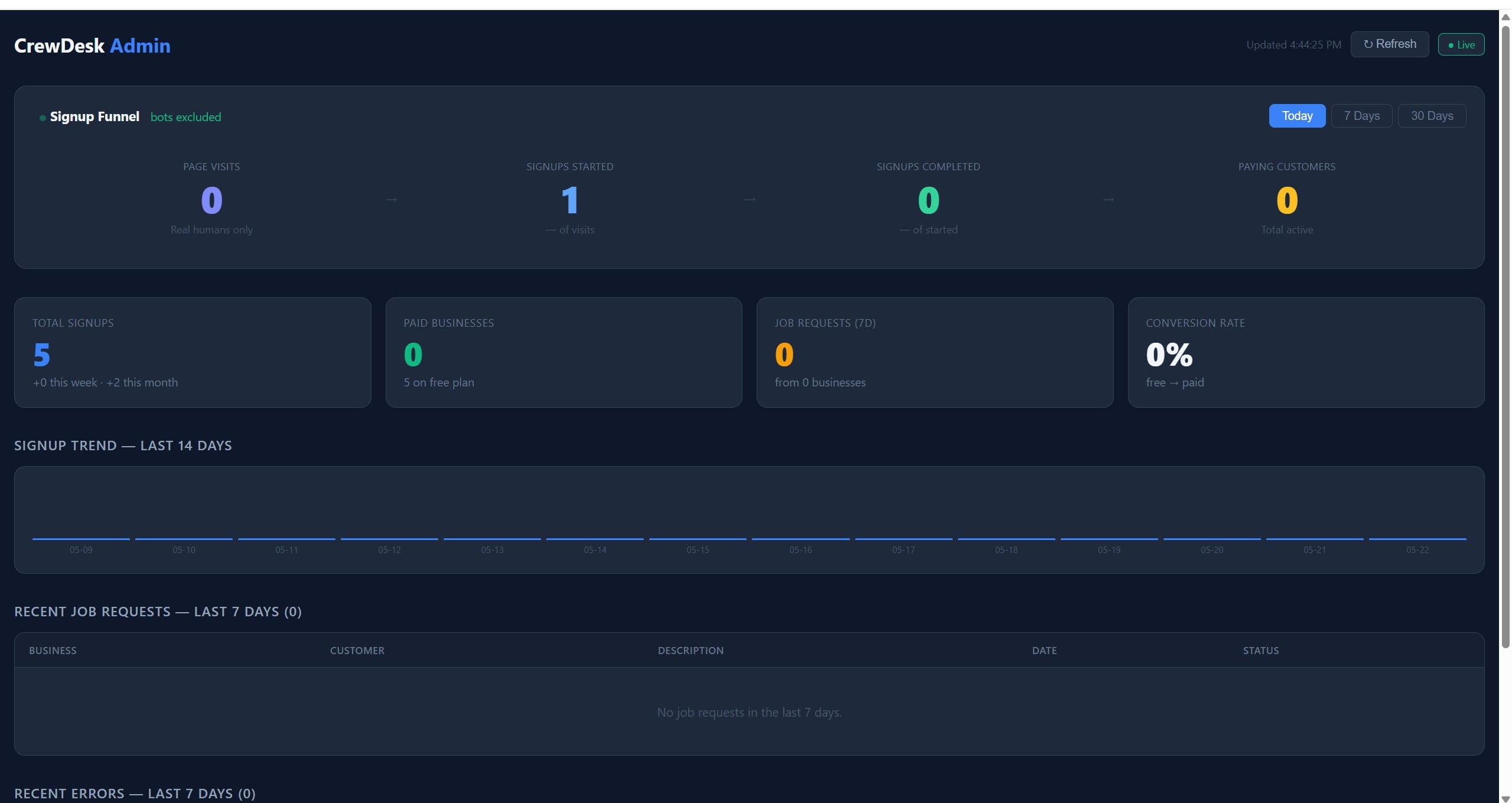Click the Business column header
Screen dimensions: 1512x803
point(53,651)
